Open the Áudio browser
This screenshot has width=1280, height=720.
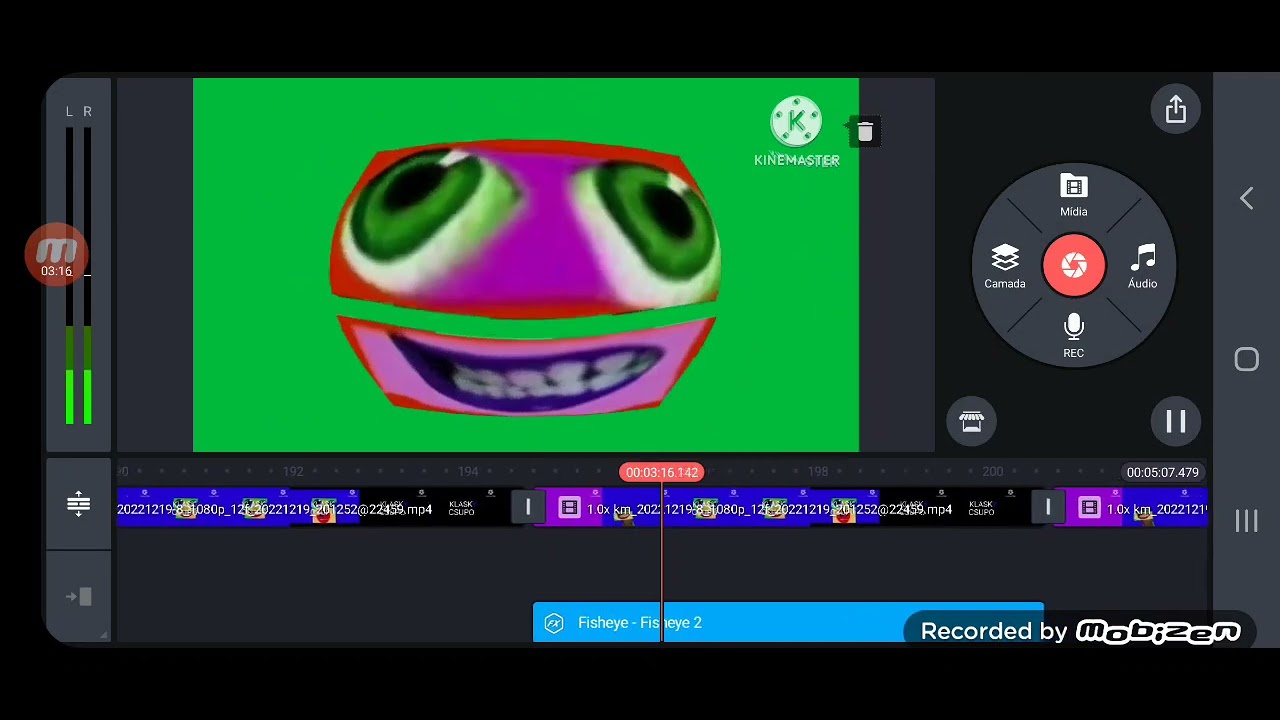click(x=1142, y=267)
